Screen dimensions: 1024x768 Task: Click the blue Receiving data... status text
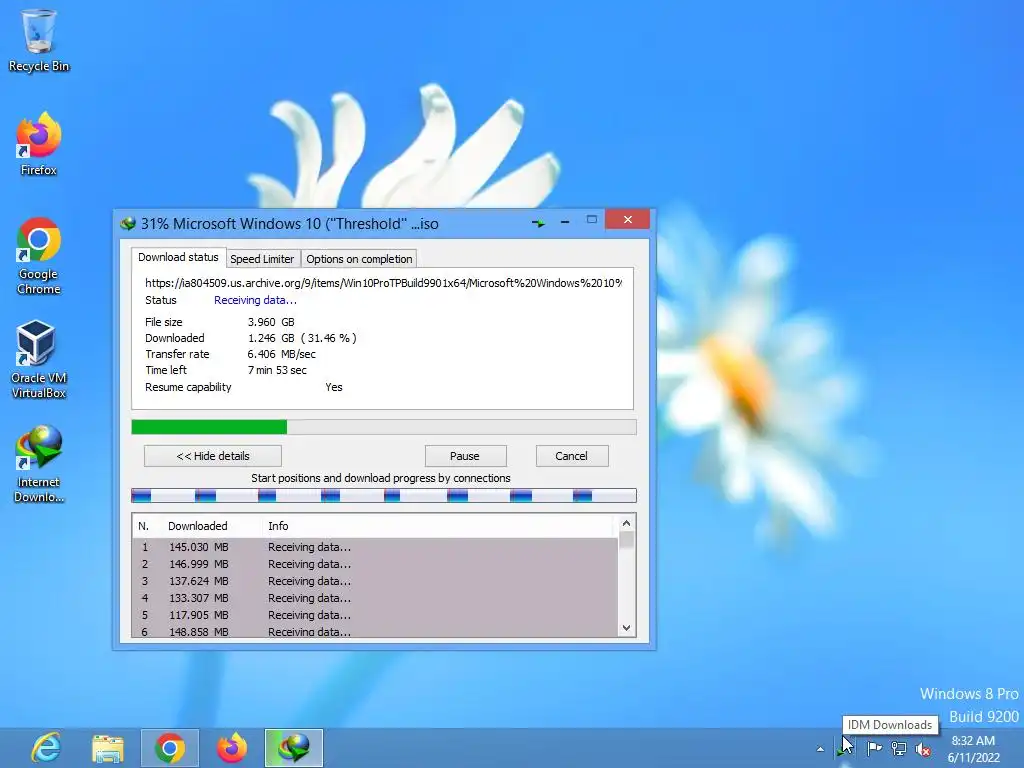(x=255, y=300)
